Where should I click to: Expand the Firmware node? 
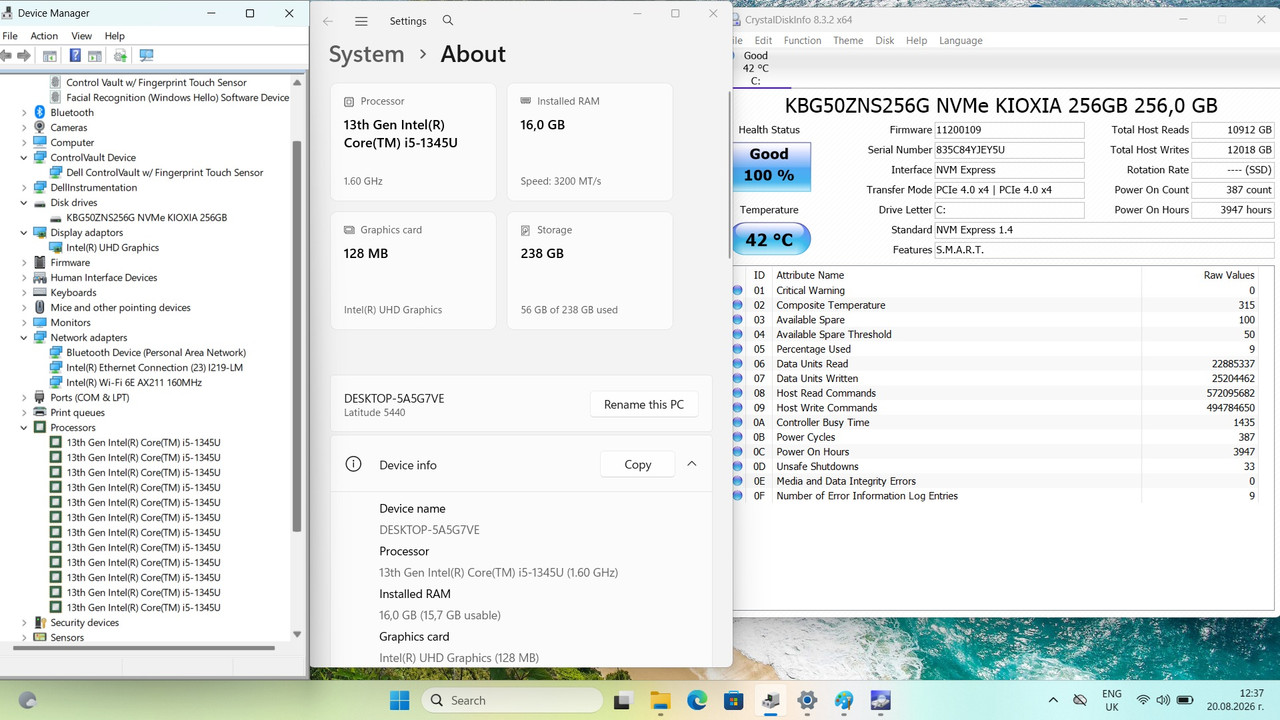(x=24, y=262)
